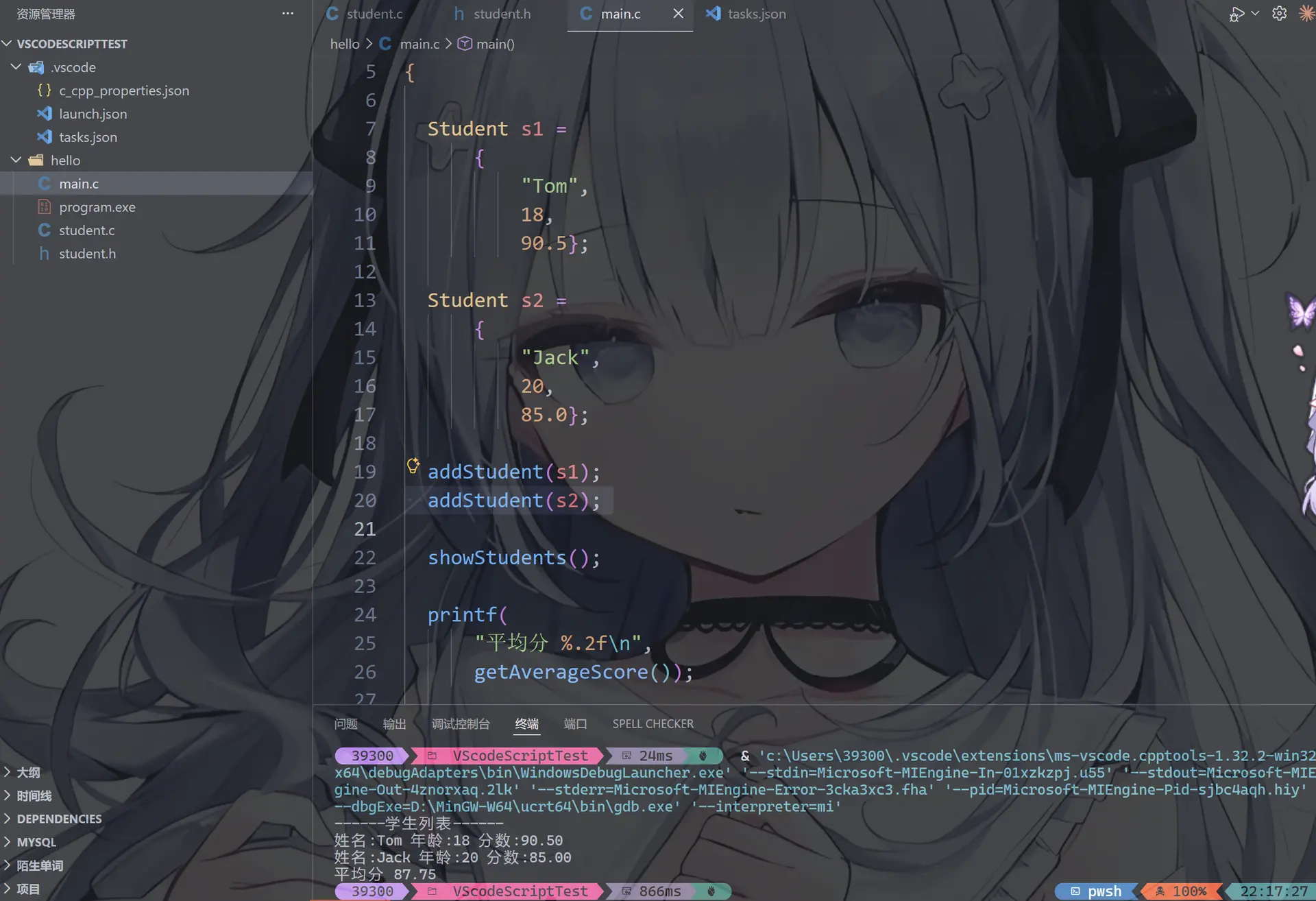Click the orange star icon at top right
This screenshot has width=1316, height=901.
(x=1307, y=14)
